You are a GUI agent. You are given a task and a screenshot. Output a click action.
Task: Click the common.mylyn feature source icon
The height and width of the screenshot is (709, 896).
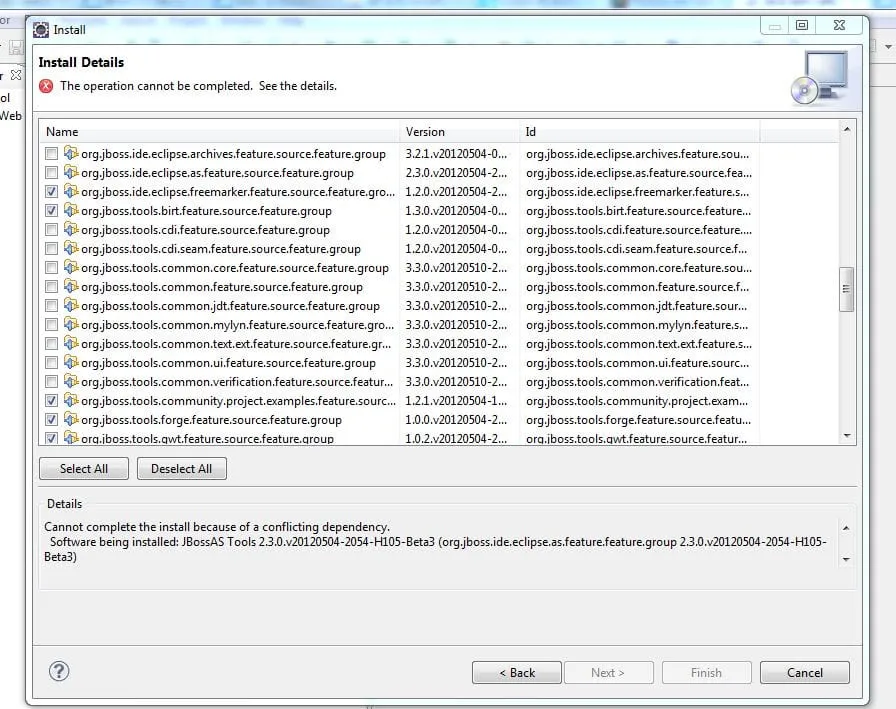coord(71,324)
